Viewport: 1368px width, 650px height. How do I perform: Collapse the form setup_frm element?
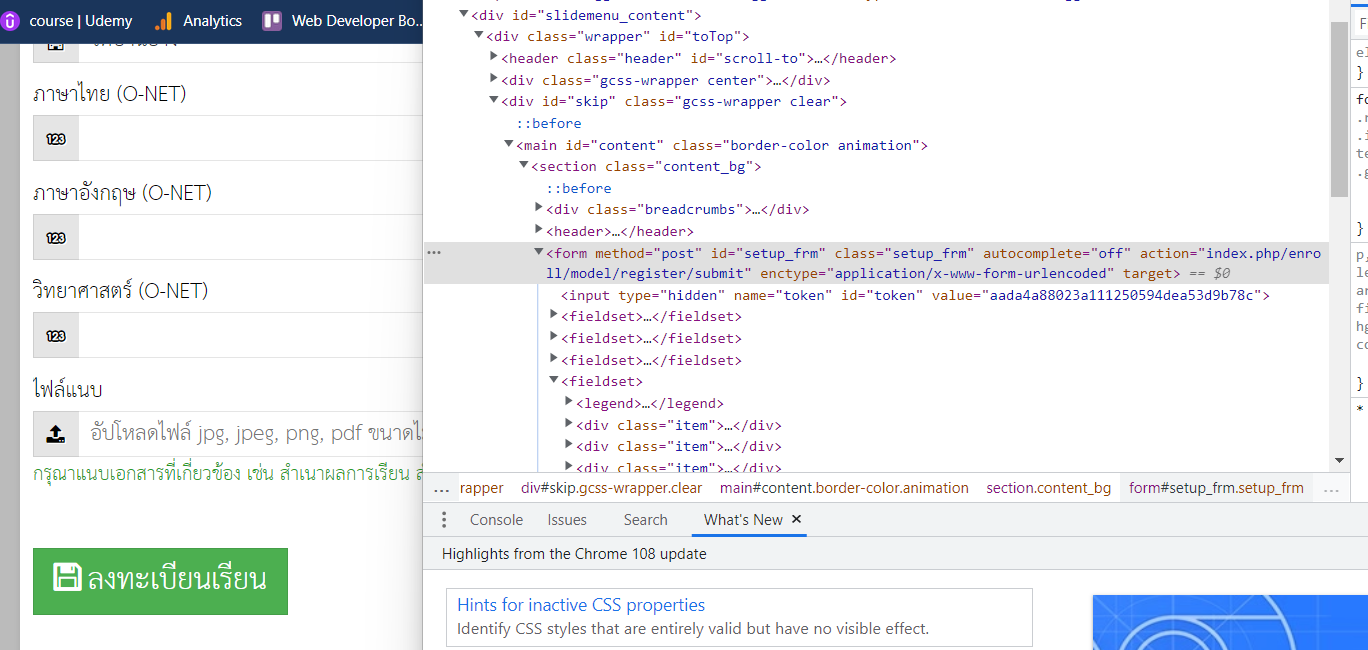(539, 253)
